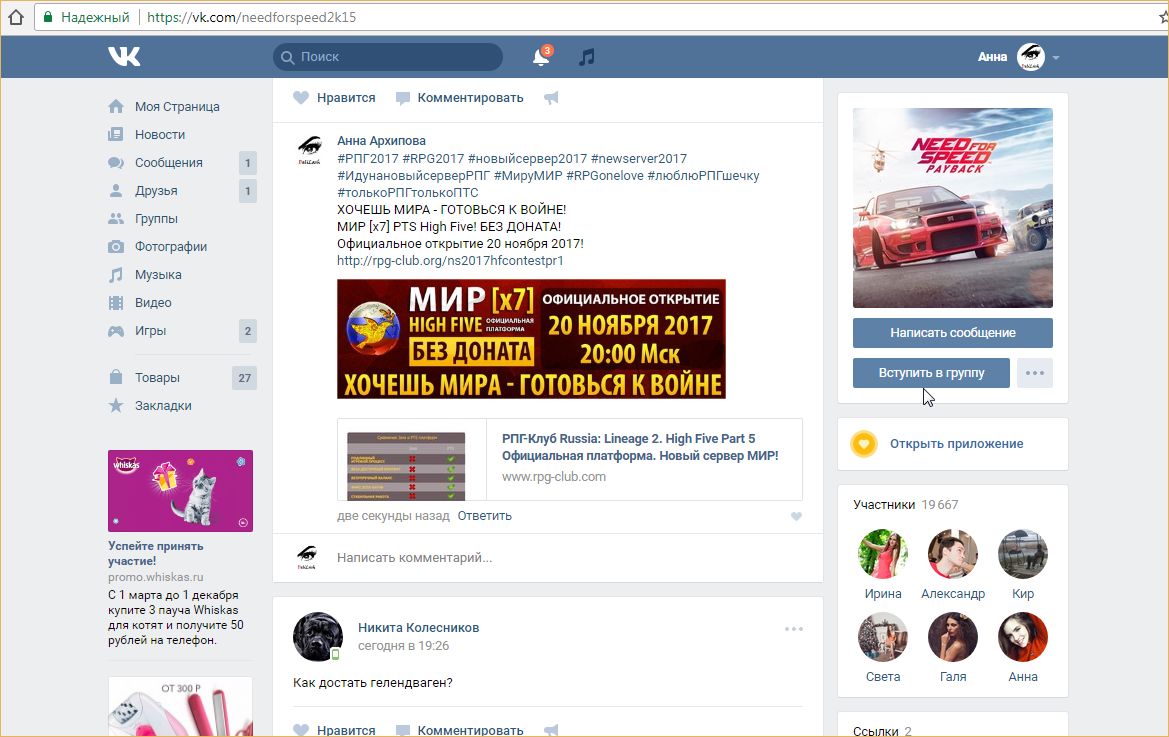1169x737 pixels.
Task: Click the Группы people icon
Action: point(116,219)
